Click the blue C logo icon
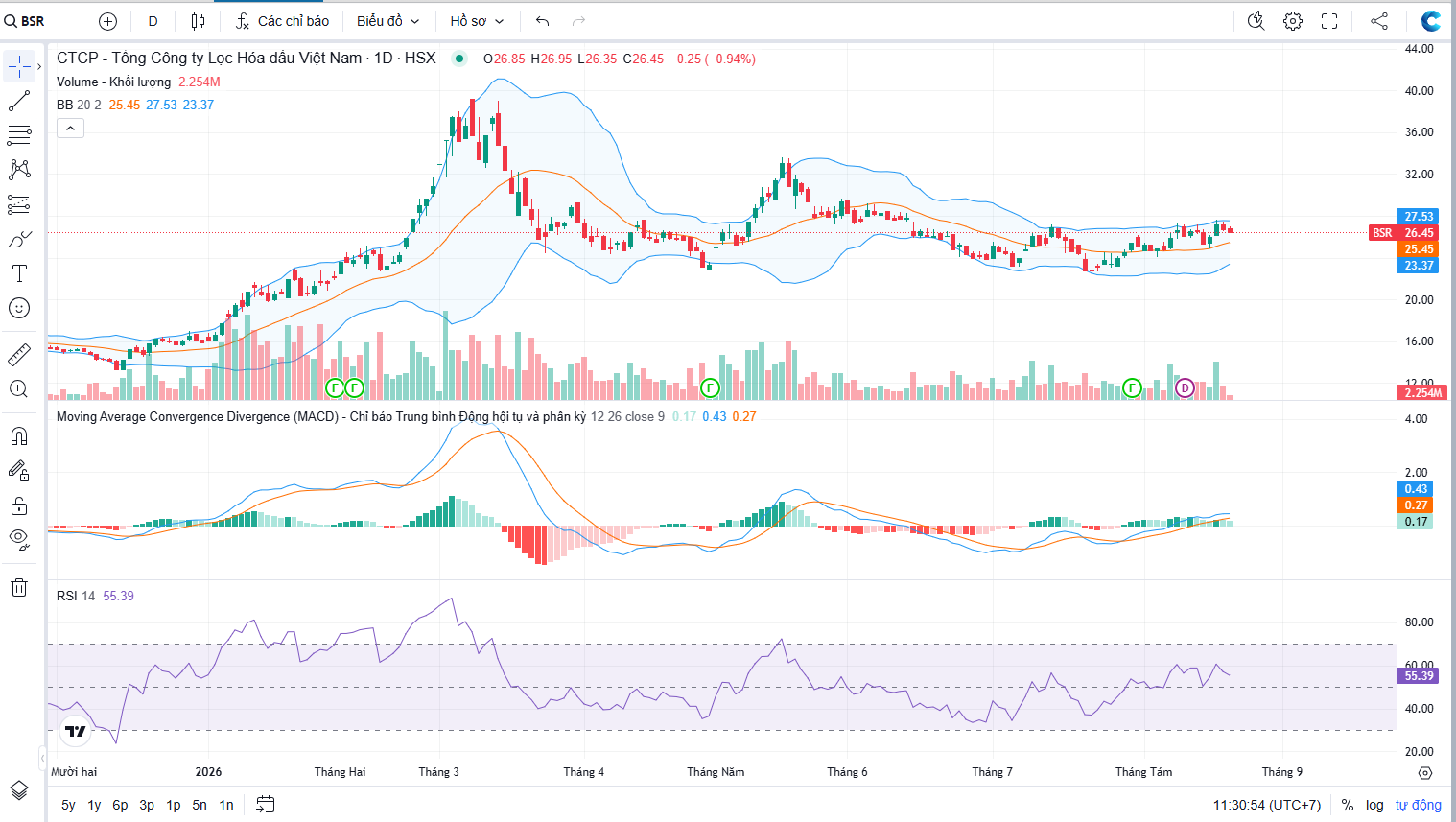Image resolution: width=1456 pixels, height=822 pixels. point(1431,21)
